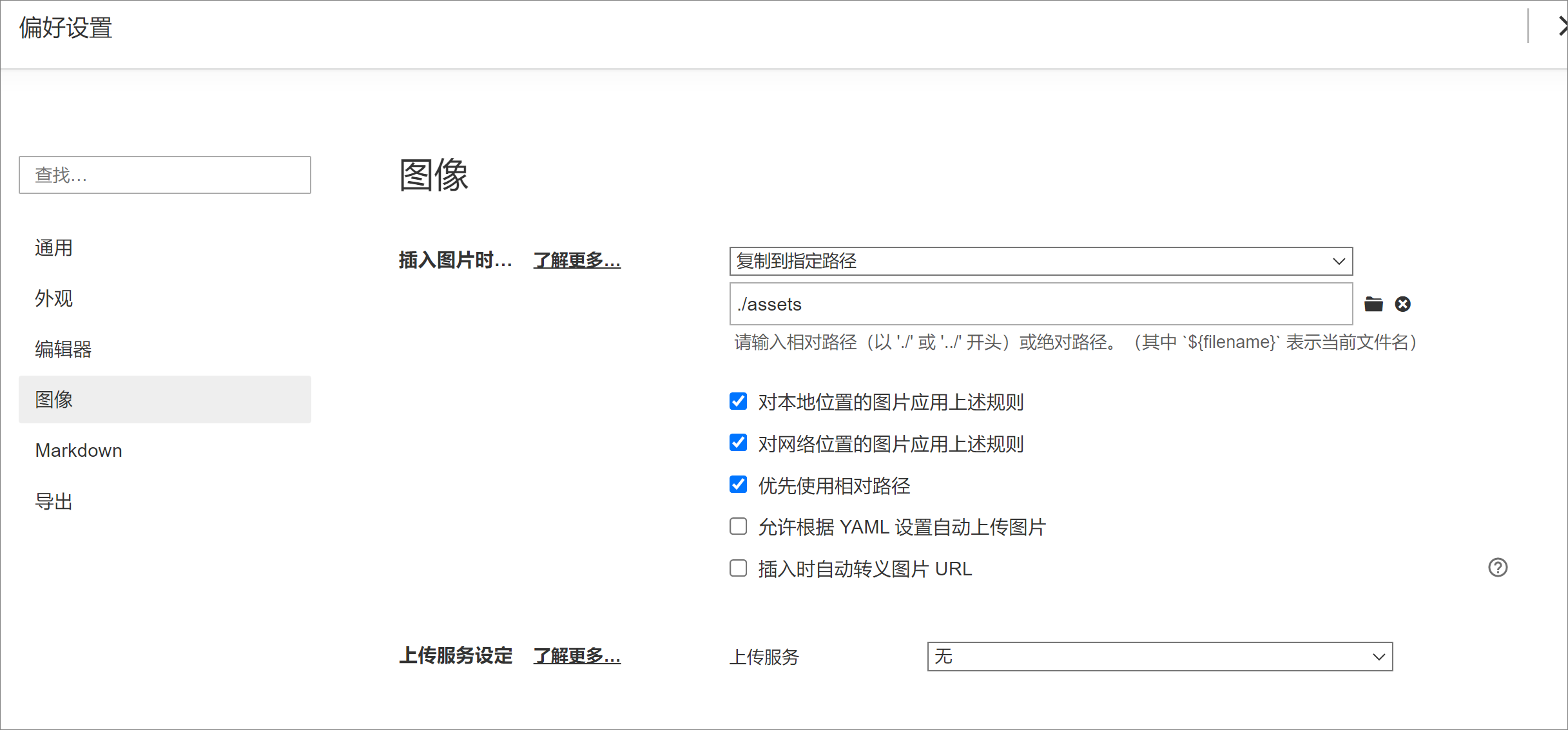The image size is (1568, 730).
Task: Toggle 对本地位置的图片应用上述规则 checkbox
Action: [x=738, y=401]
